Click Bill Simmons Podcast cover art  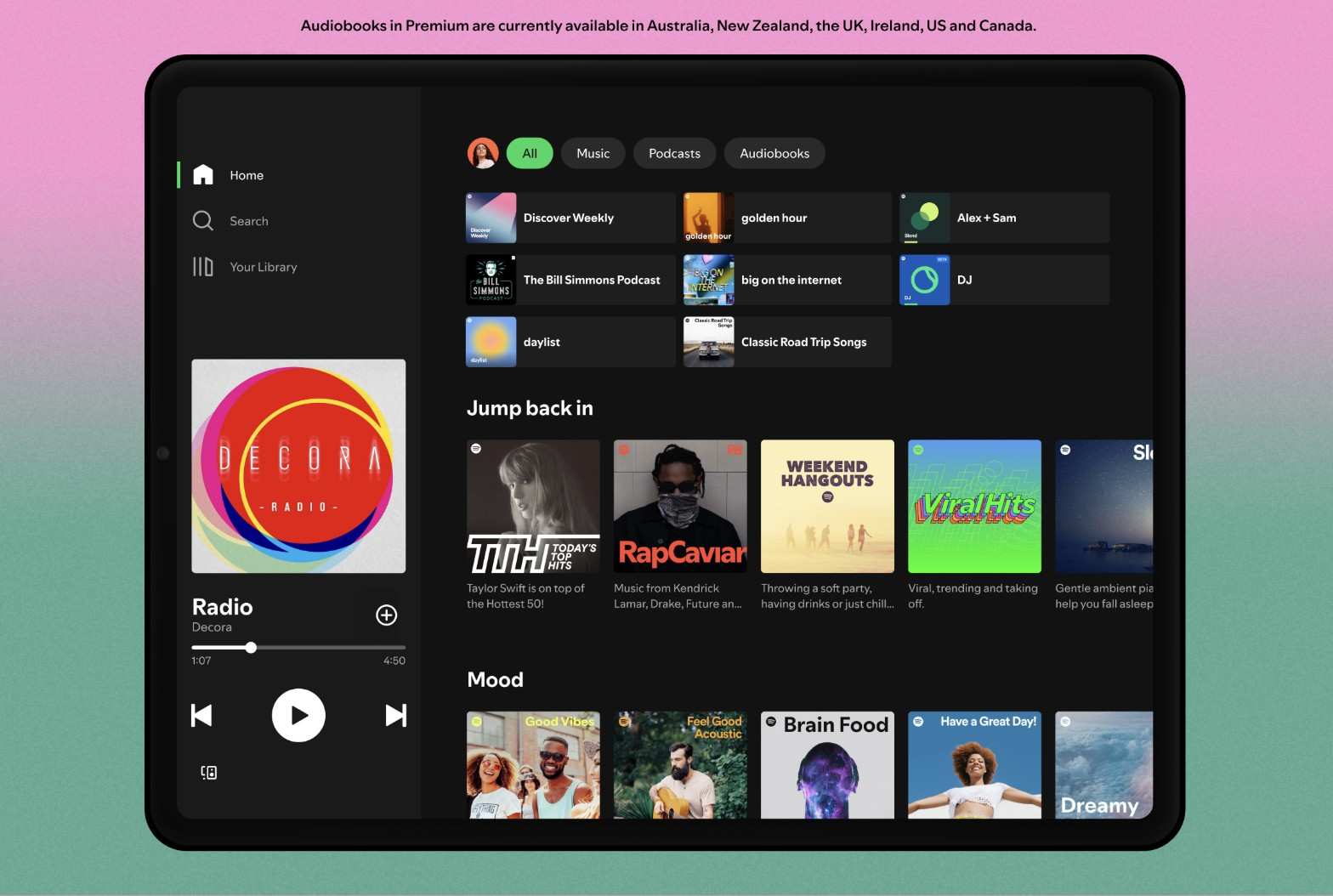pos(491,280)
